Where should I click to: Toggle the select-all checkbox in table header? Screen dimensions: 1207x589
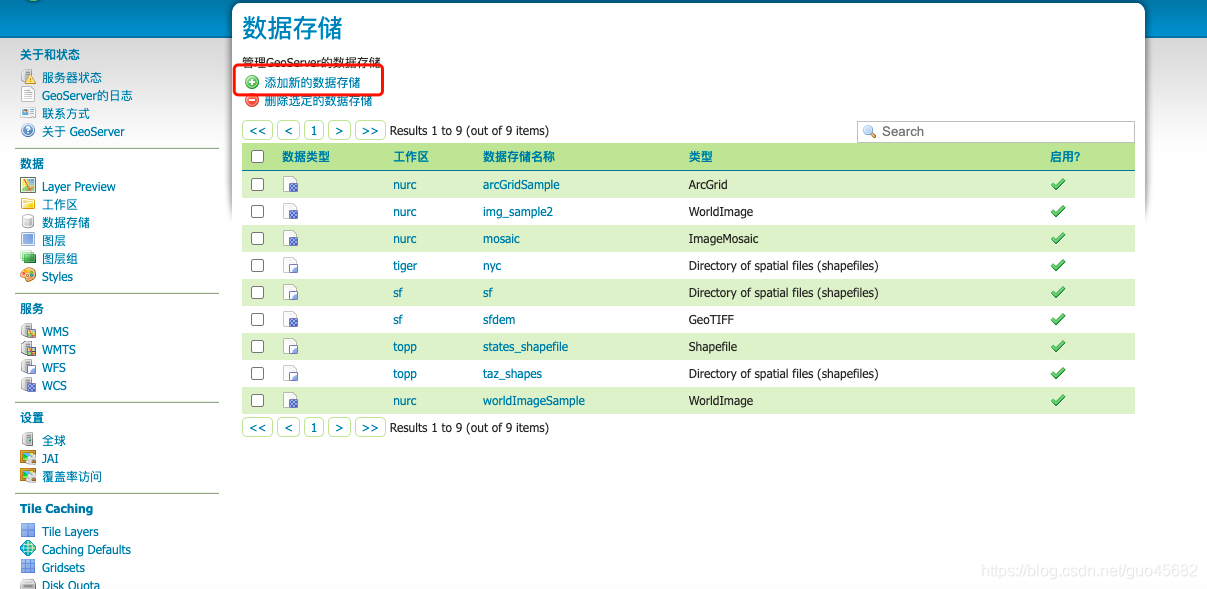click(x=258, y=156)
